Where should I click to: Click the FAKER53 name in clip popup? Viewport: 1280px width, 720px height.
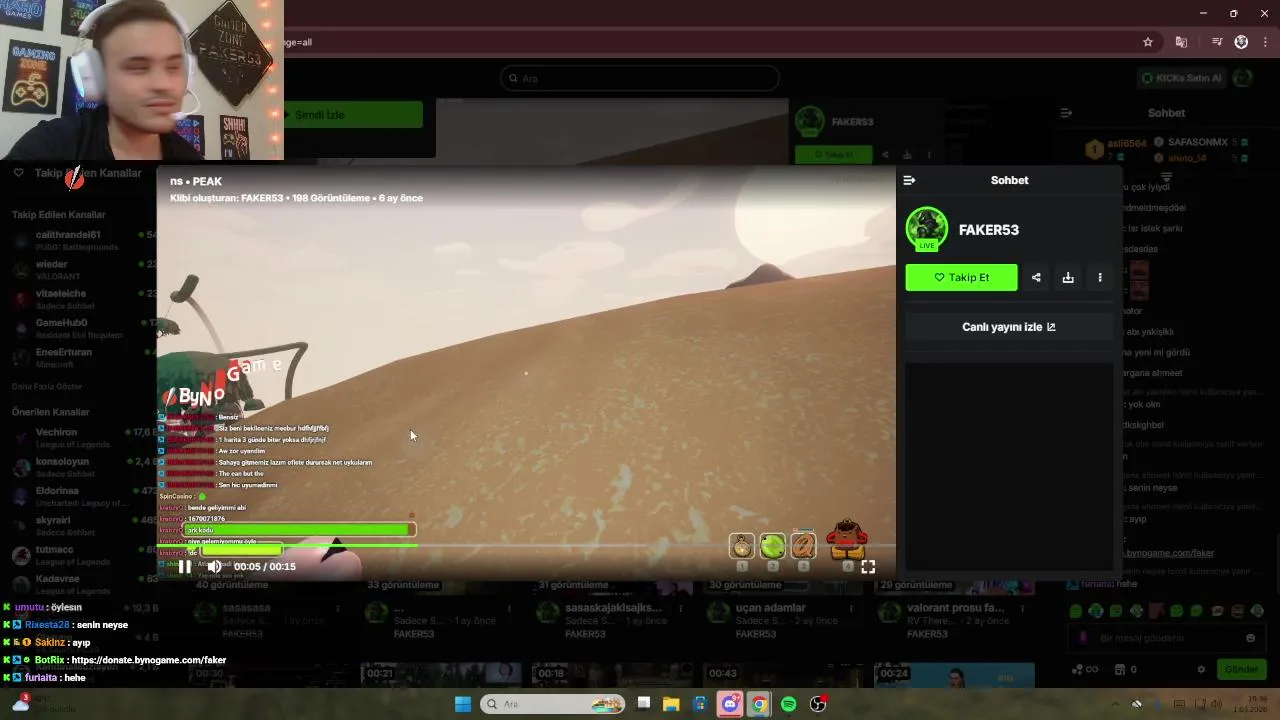click(x=989, y=230)
